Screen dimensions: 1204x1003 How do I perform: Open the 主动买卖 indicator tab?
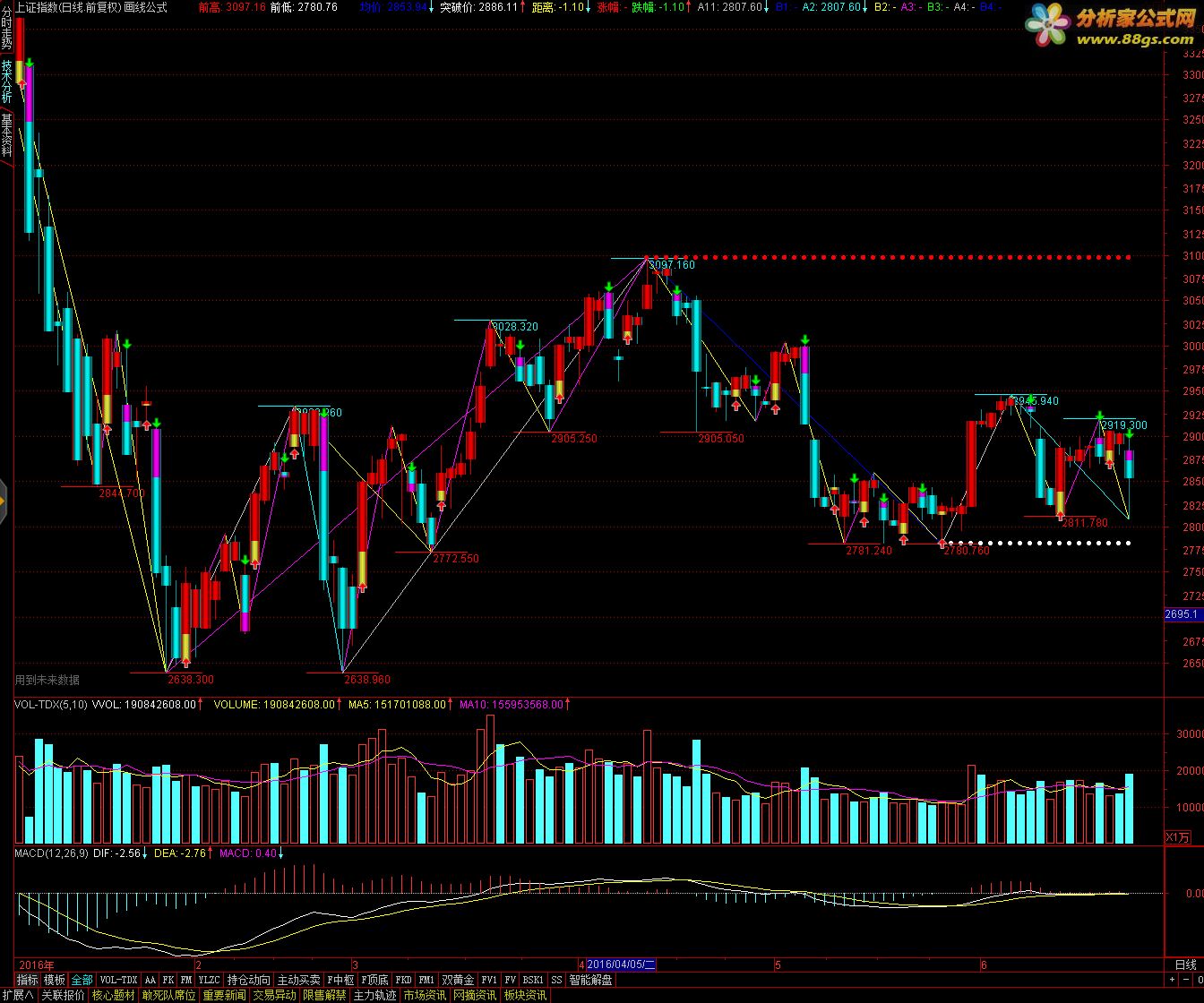pyautogui.click(x=298, y=981)
